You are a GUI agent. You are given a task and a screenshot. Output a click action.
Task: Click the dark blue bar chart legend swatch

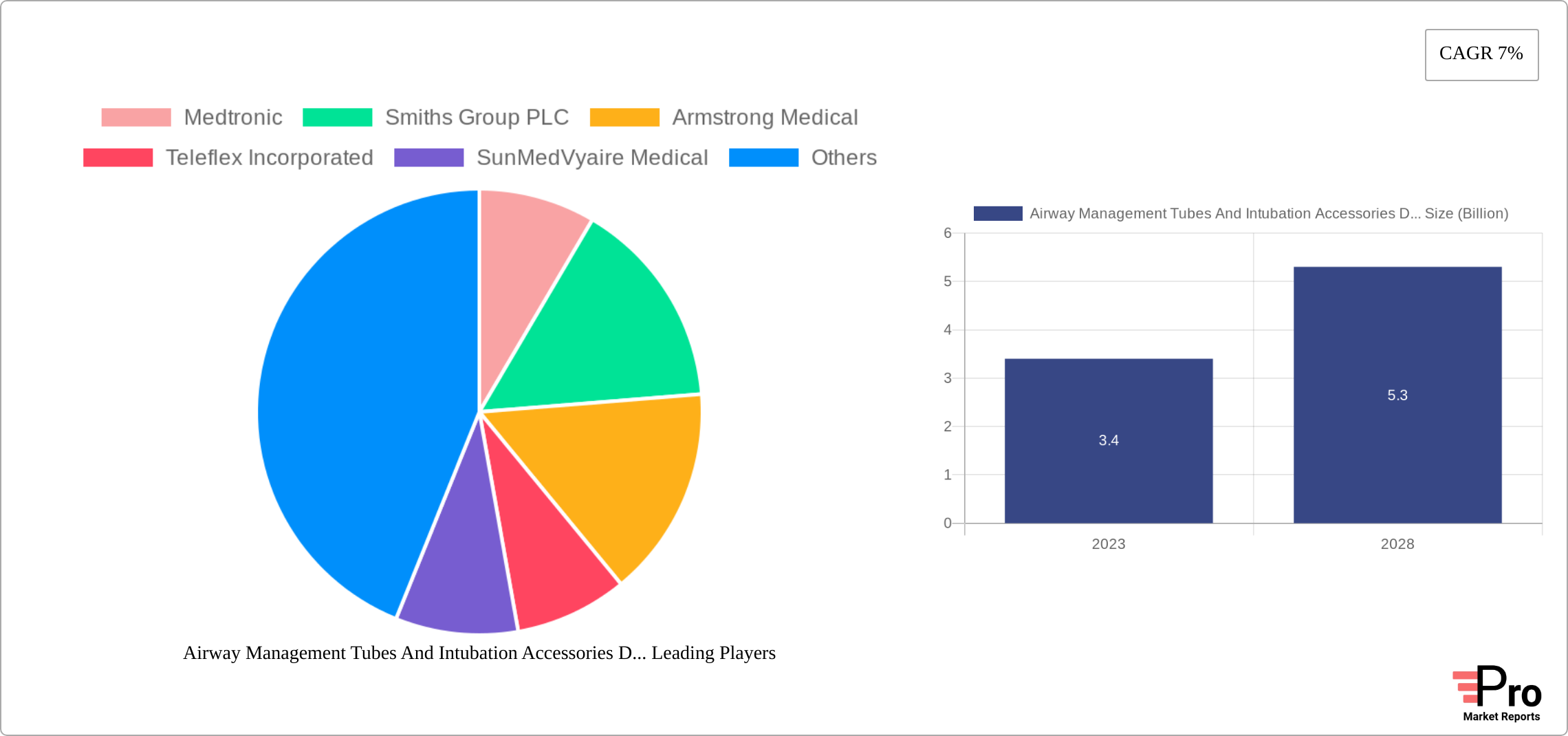(997, 213)
